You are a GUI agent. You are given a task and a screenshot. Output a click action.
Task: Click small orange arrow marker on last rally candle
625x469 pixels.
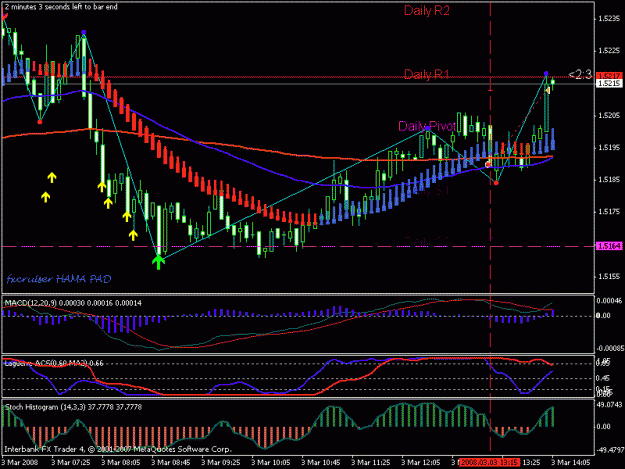[x=548, y=91]
